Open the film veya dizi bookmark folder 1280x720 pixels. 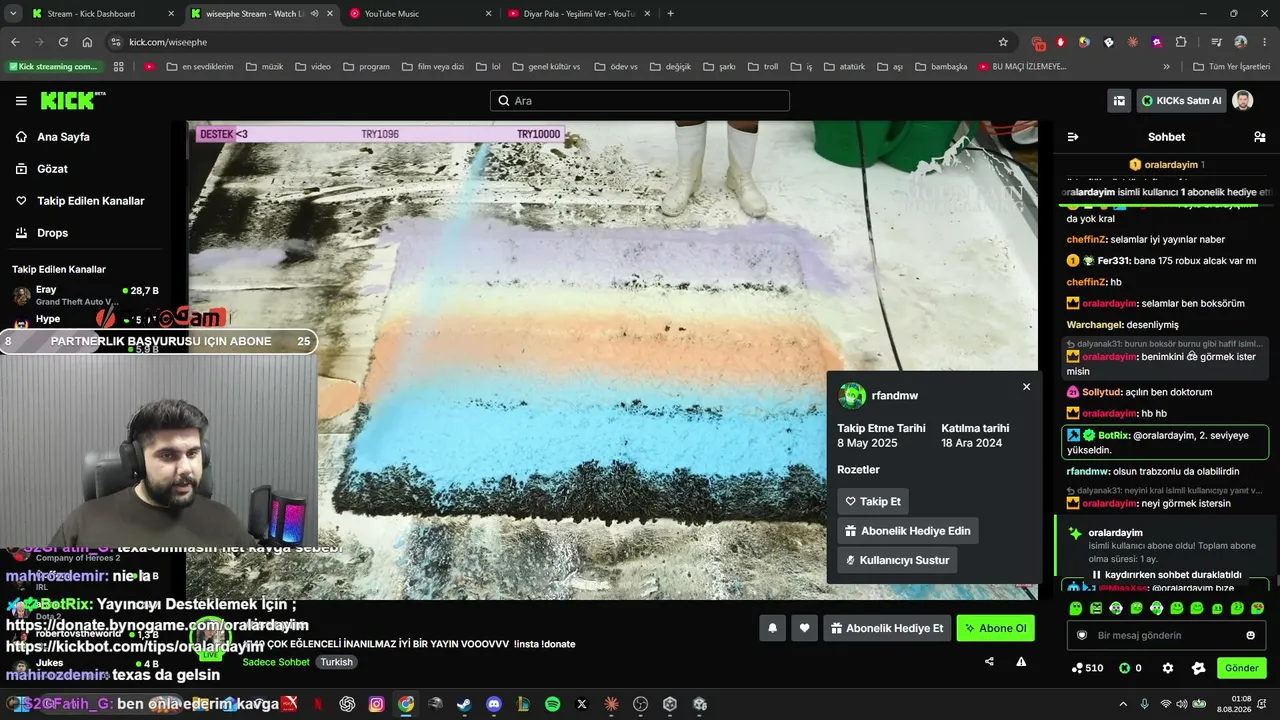(x=432, y=67)
